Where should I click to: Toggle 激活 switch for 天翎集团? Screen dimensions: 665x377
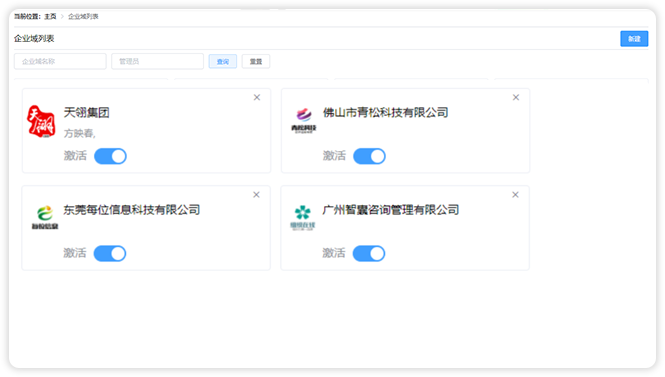(110, 156)
